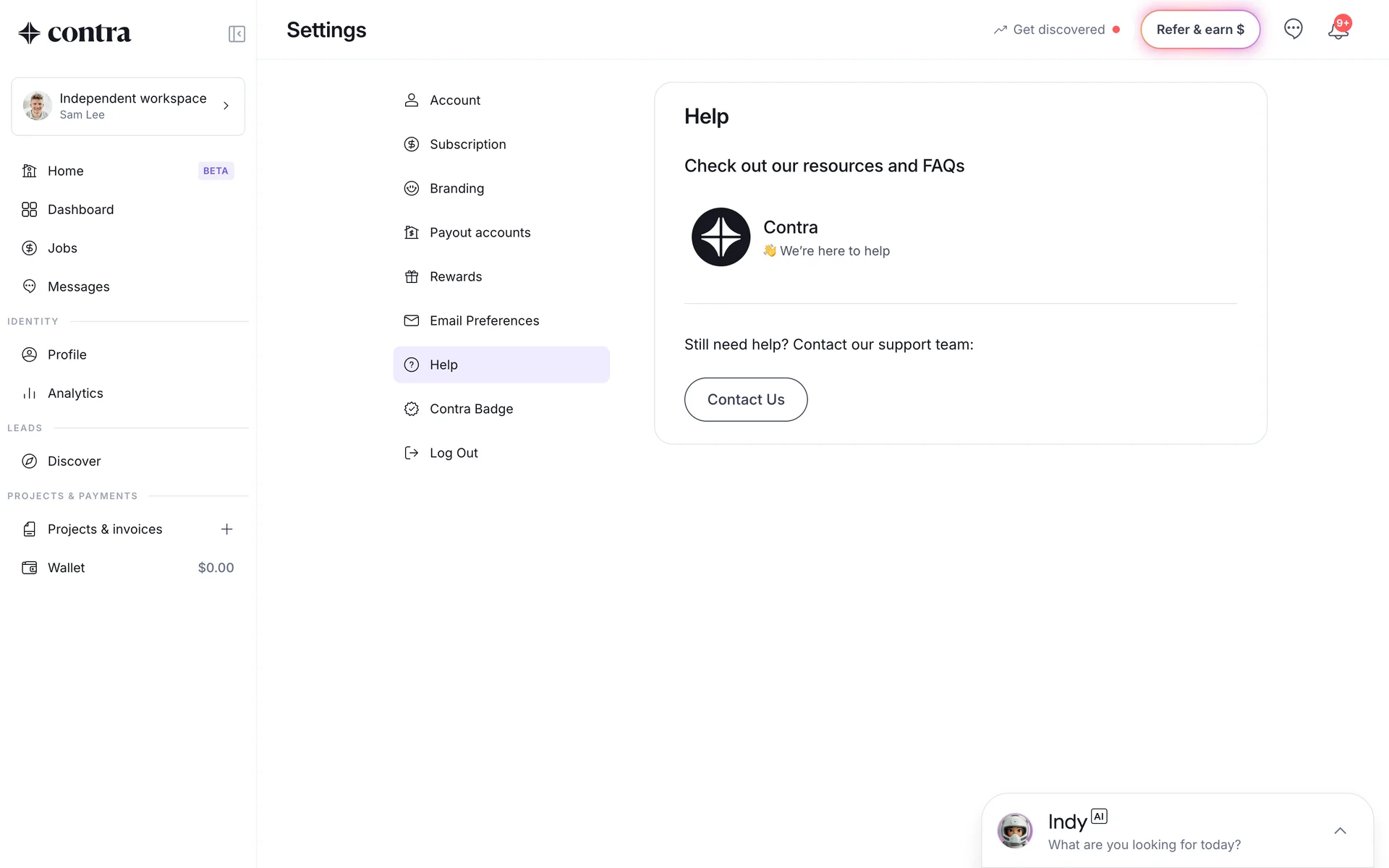
Task: Go to Discover in sidebar
Action: tap(74, 461)
